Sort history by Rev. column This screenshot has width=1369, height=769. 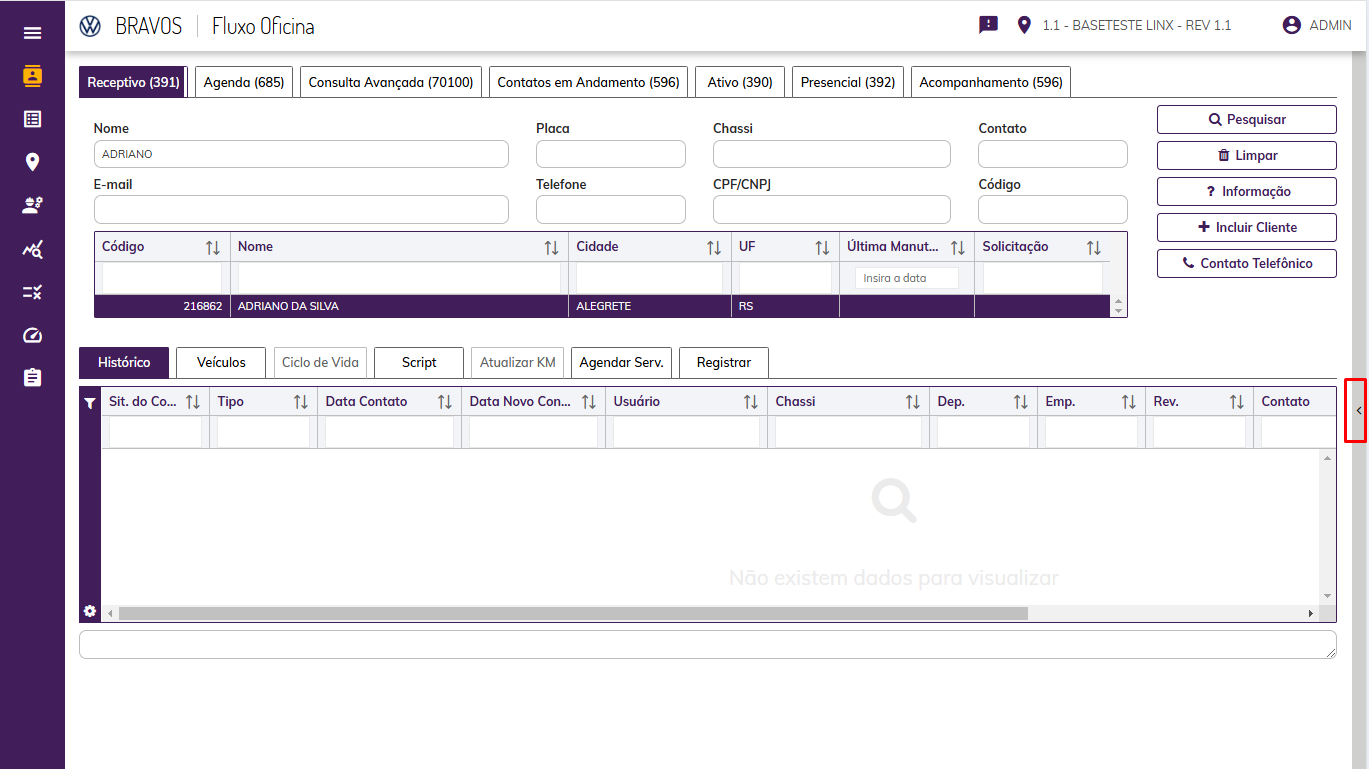coord(1236,402)
